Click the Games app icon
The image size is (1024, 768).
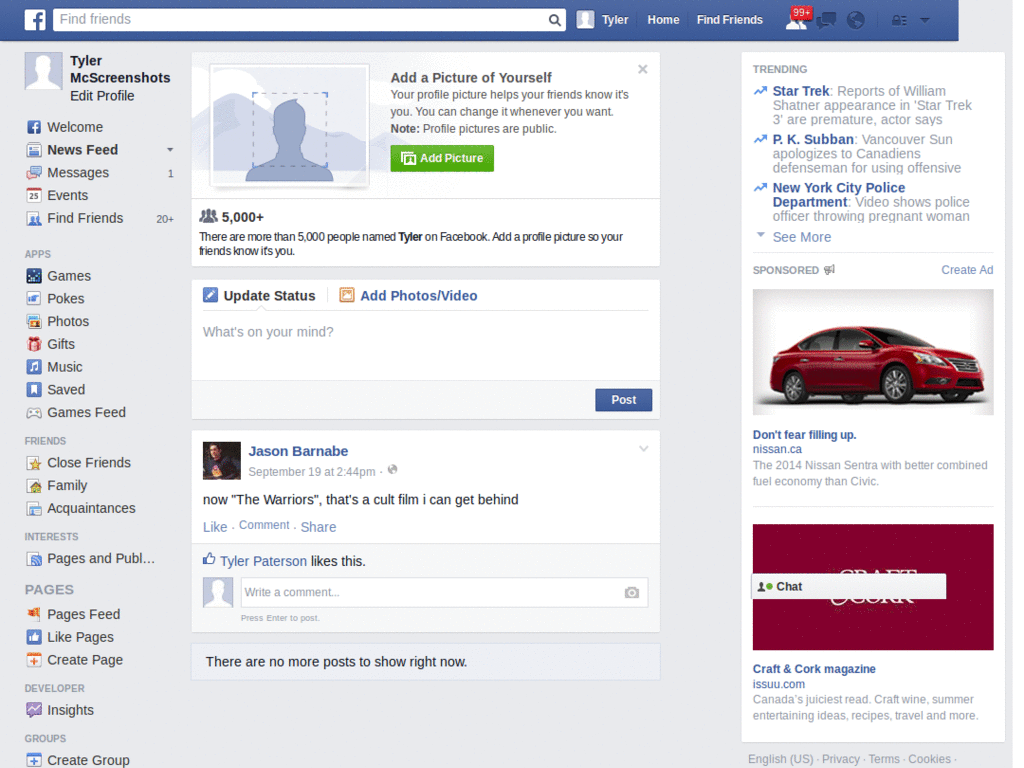34,276
